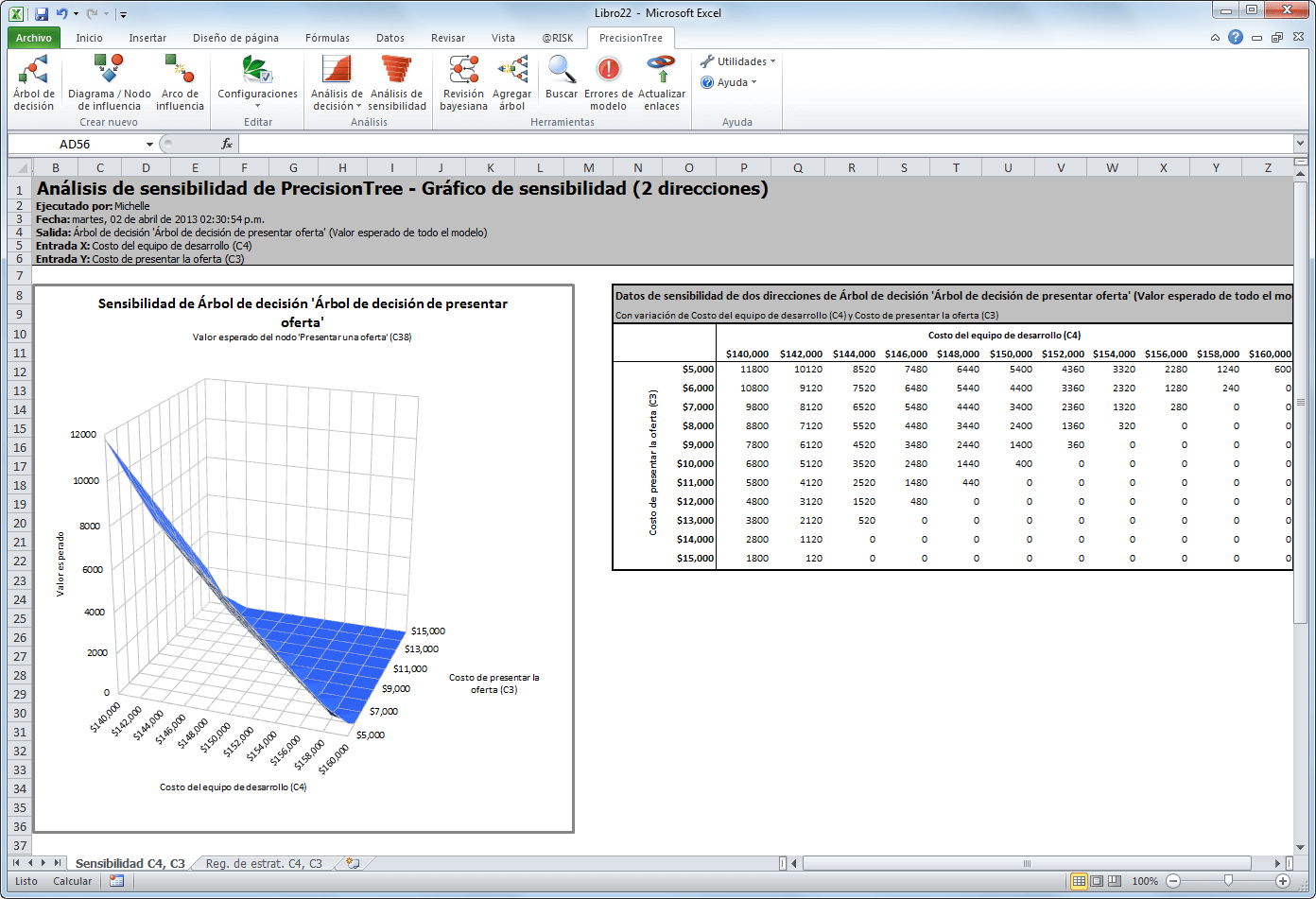The height and width of the screenshot is (899, 1316).
Task: Insert an Arco de influencia
Action: (180, 83)
